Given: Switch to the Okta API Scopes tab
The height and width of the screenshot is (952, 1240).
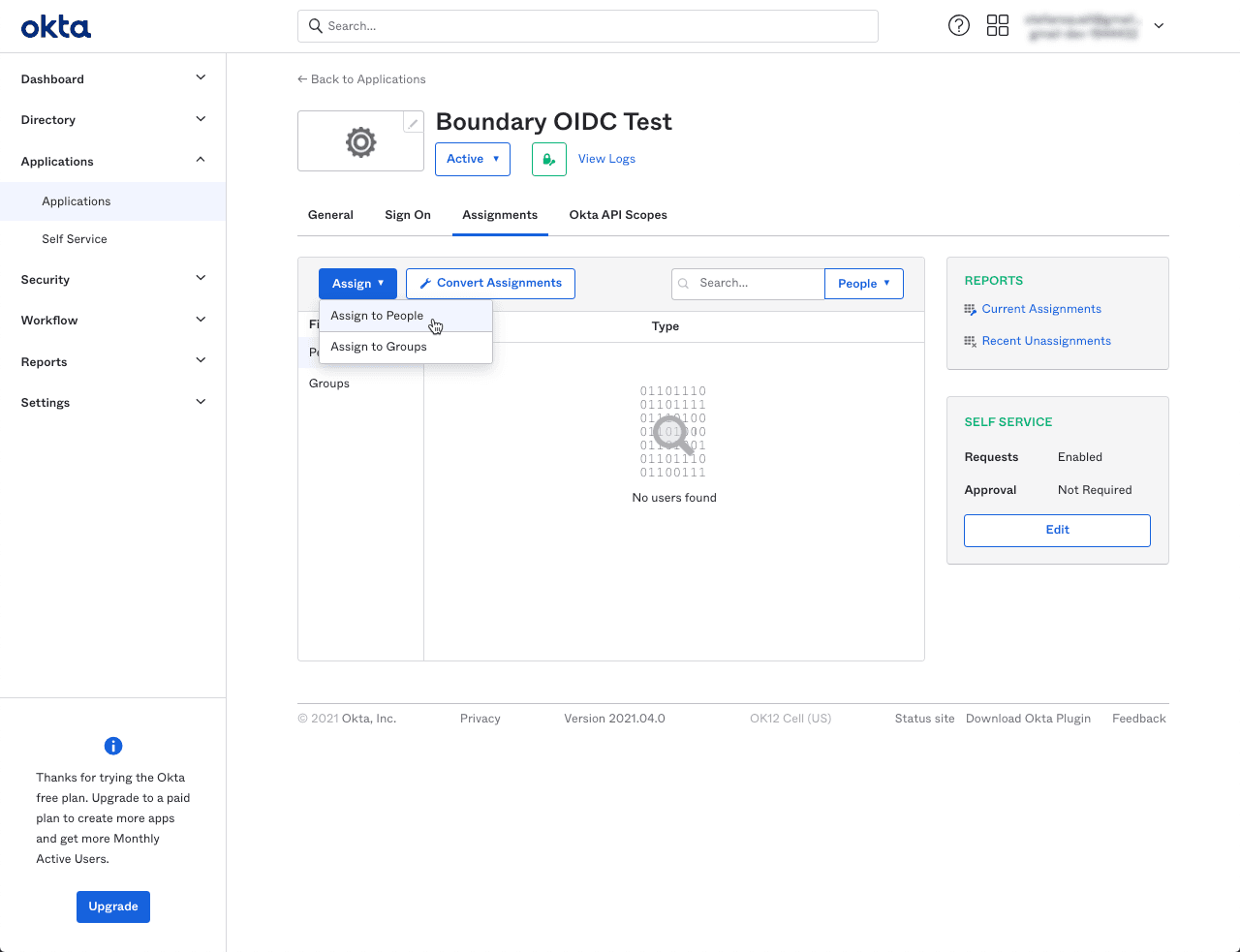Looking at the screenshot, I should (618, 215).
